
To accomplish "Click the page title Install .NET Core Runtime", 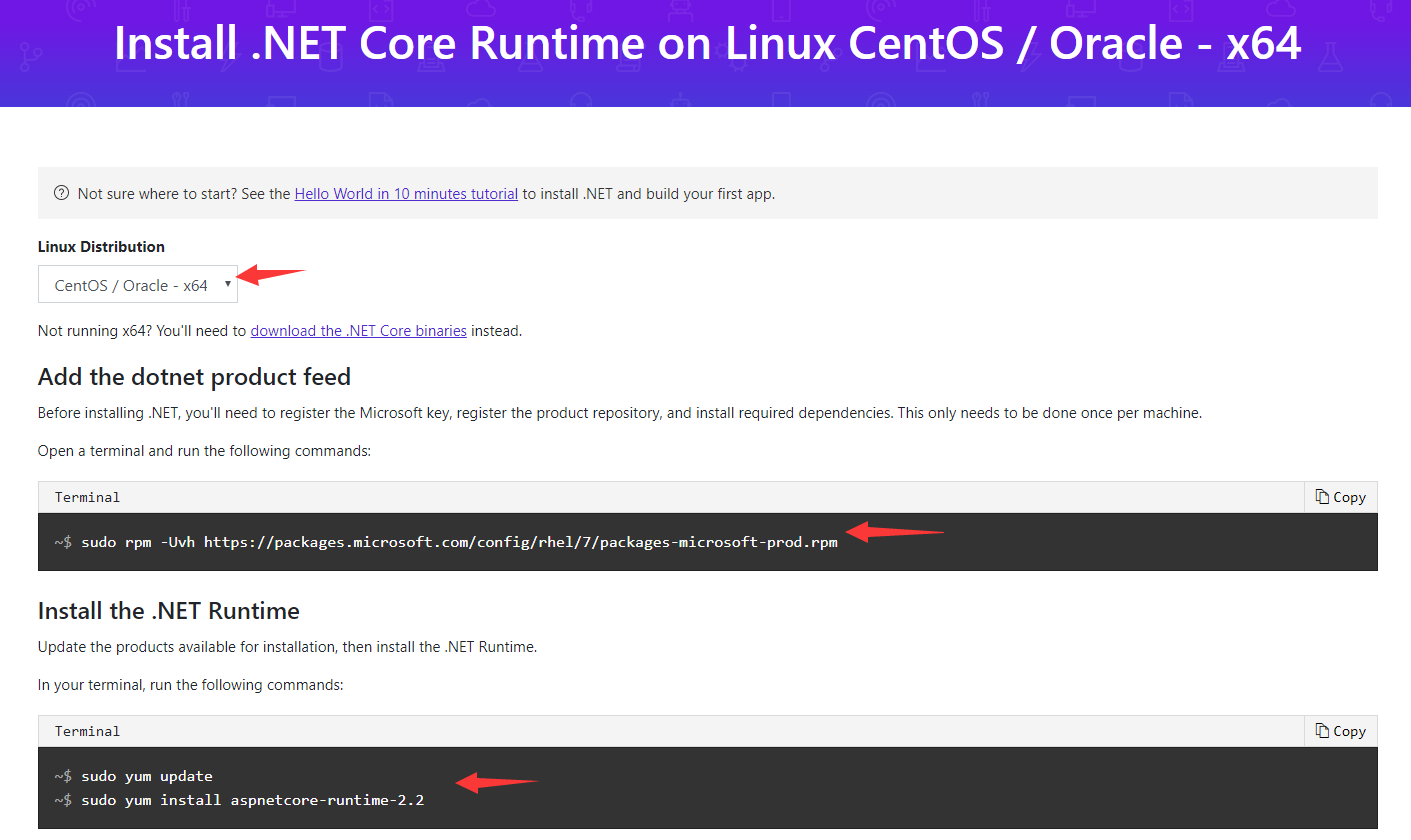I will [x=707, y=44].
